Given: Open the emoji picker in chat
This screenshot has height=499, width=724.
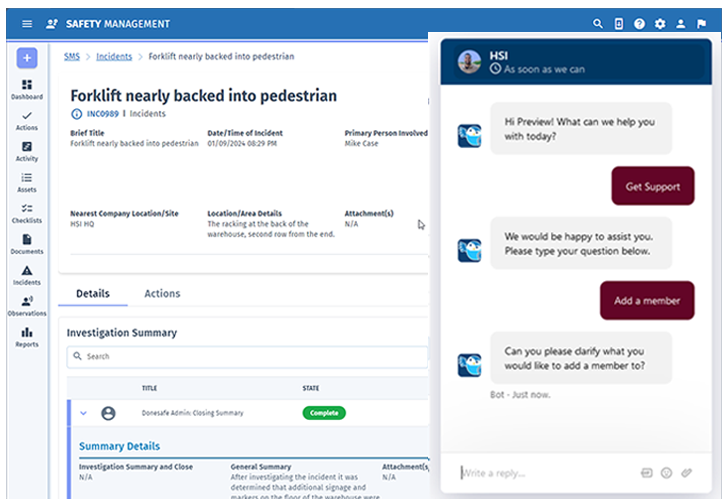Looking at the screenshot, I should [x=666, y=472].
